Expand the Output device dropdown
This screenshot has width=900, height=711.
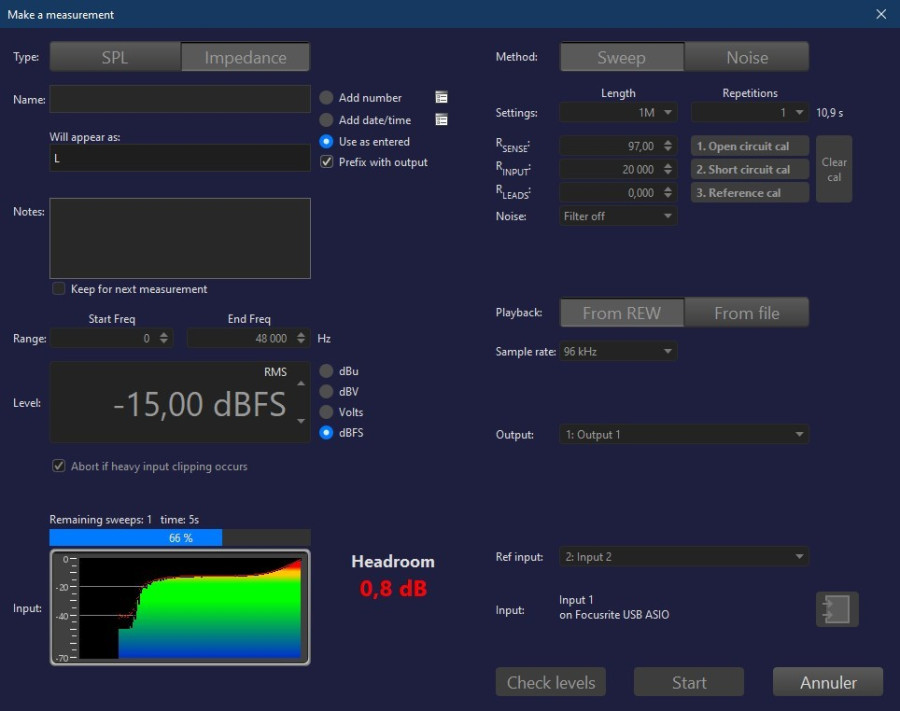684,434
